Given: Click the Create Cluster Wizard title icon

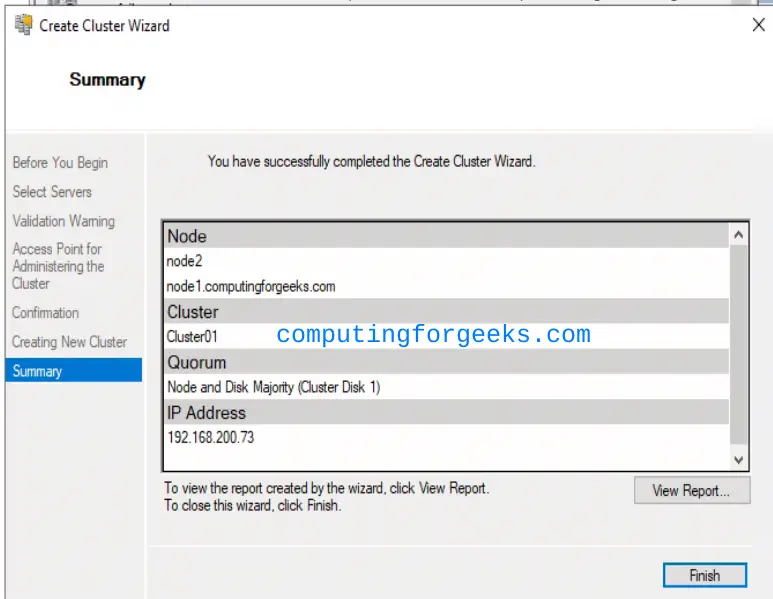Looking at the screenshot, I should 23,25.
